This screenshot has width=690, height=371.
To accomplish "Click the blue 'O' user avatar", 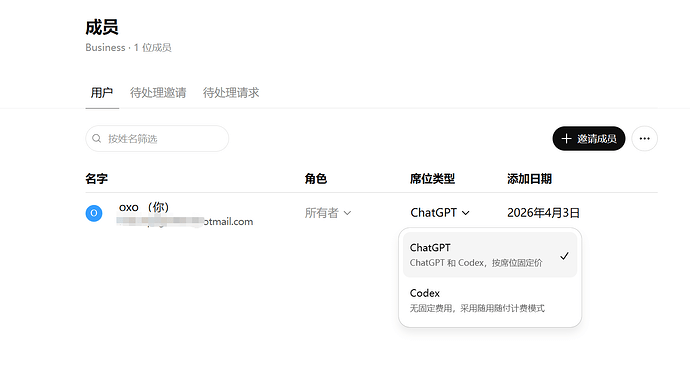I will click(x=94, y=213).
